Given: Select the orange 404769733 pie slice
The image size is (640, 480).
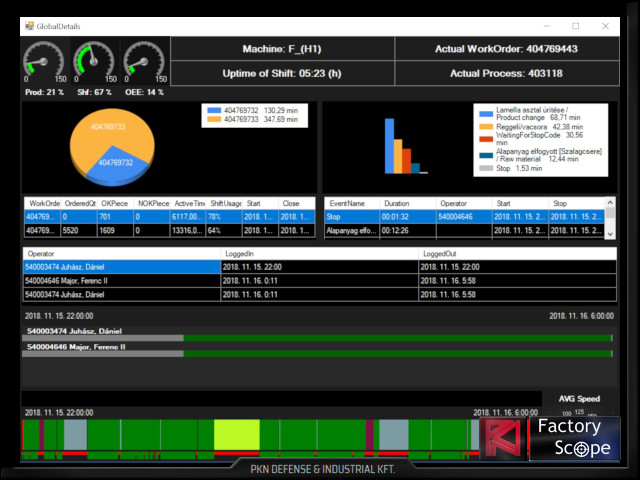Looking at the screenshot, I should pyautogui.click(x=107, y=131).
